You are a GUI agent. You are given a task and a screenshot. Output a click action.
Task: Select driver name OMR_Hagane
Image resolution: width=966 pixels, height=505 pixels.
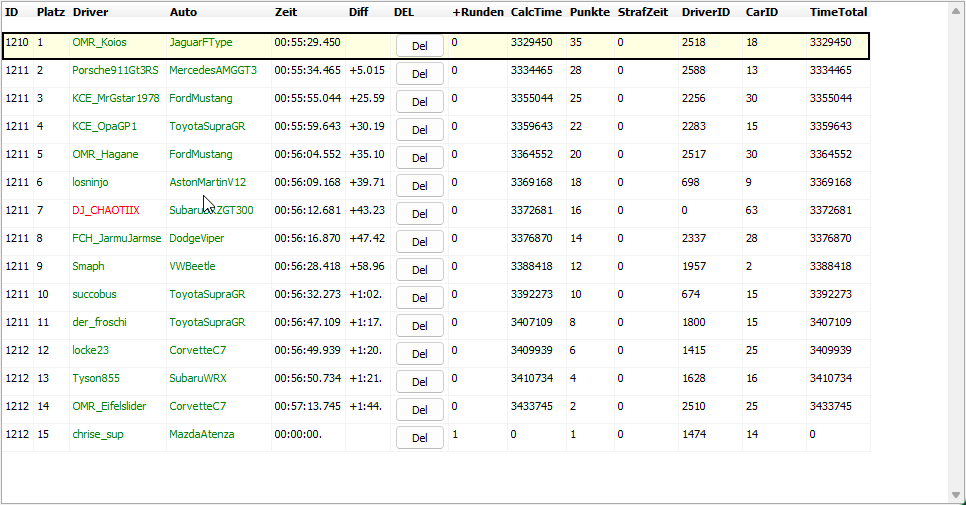pyautogui.click(x=105, y=155)
